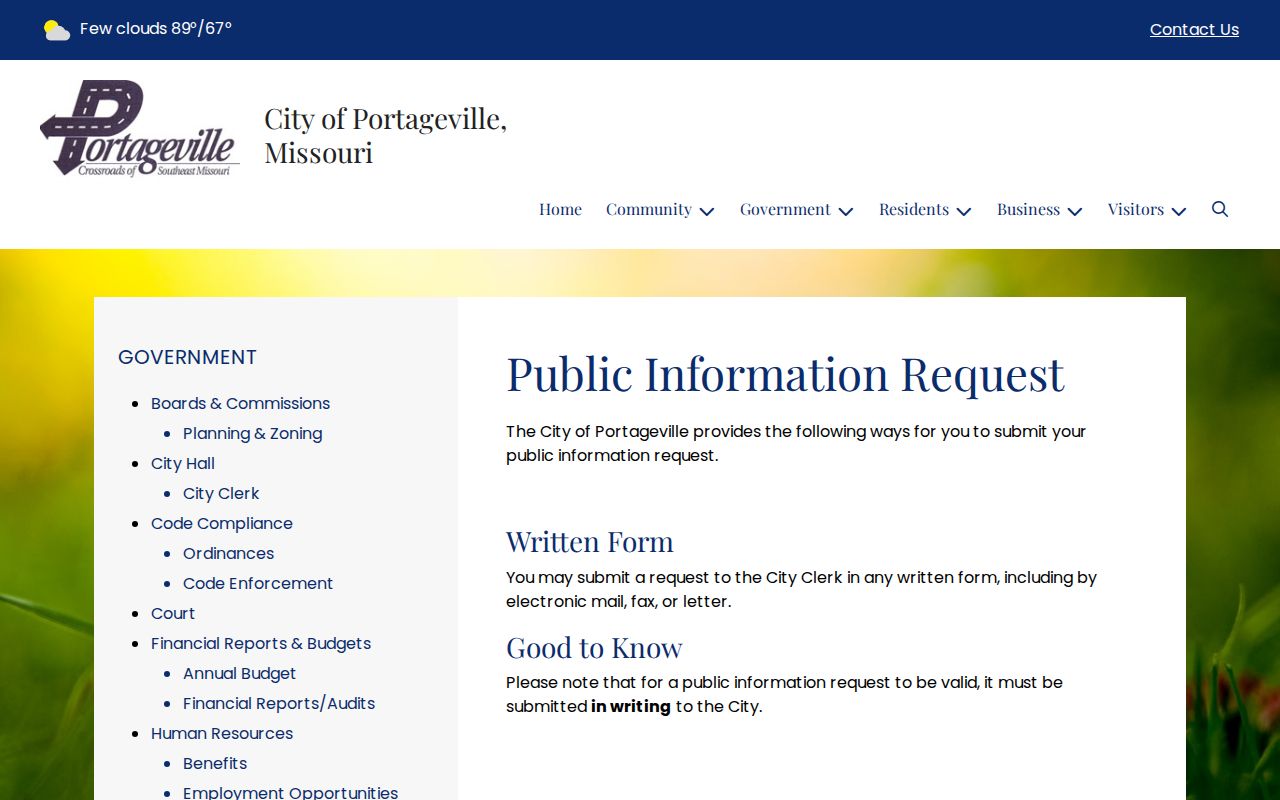The width and height of the screenshot is (1280, 800).
Task: Open Code Enforcement sidebar link
Action: coord(258,583)
